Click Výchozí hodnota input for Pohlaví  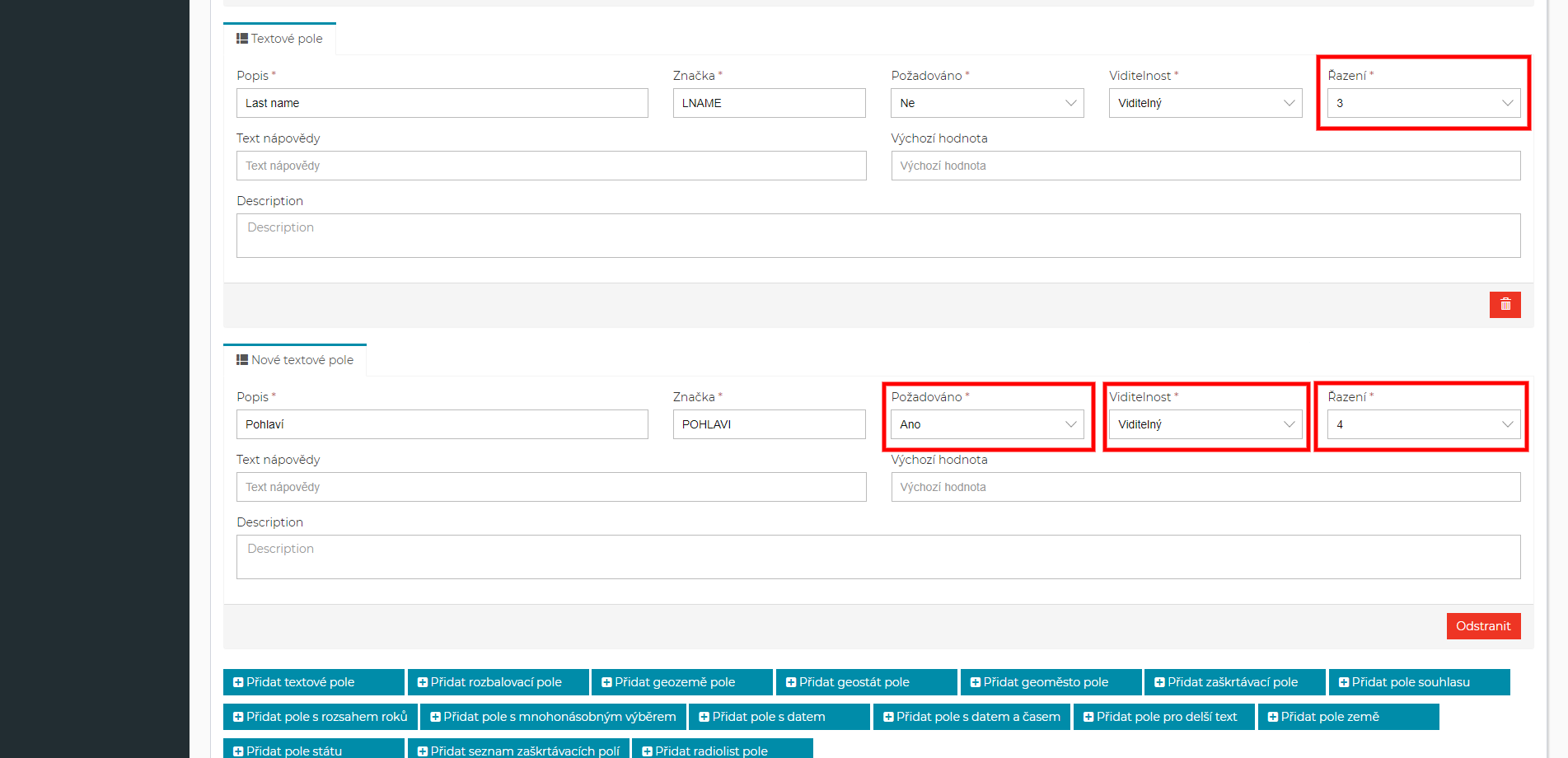(1205, 487)
